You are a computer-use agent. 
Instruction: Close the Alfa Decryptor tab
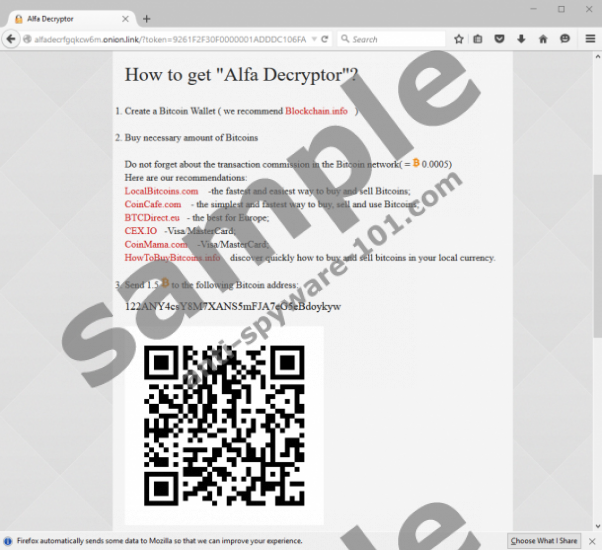124,18
